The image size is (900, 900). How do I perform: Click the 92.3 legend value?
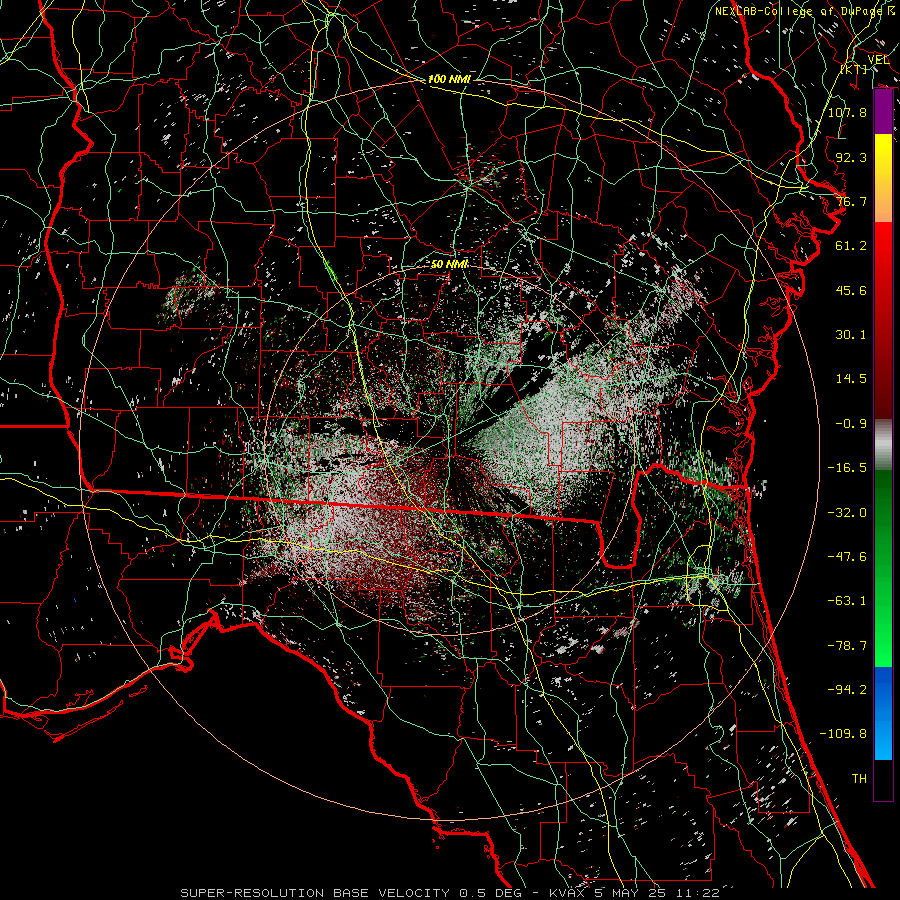coord(851,157)
